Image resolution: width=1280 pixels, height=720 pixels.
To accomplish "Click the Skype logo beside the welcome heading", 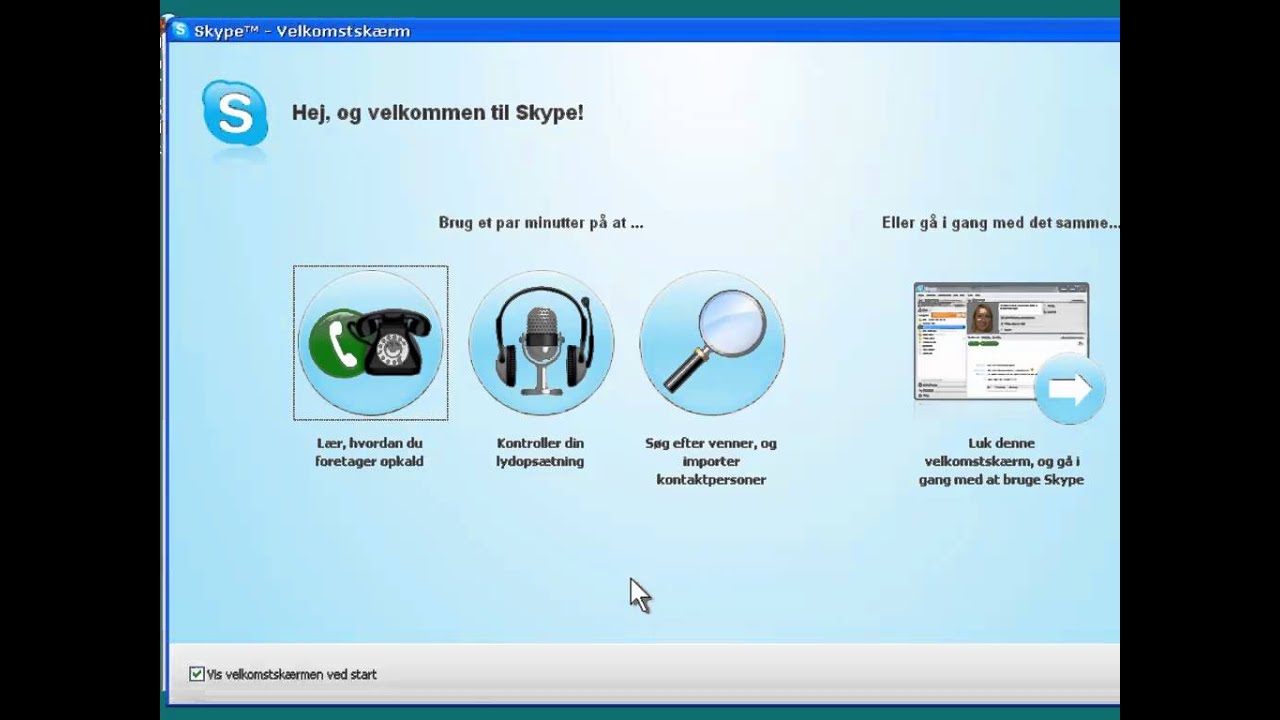I will click(235, 114).
